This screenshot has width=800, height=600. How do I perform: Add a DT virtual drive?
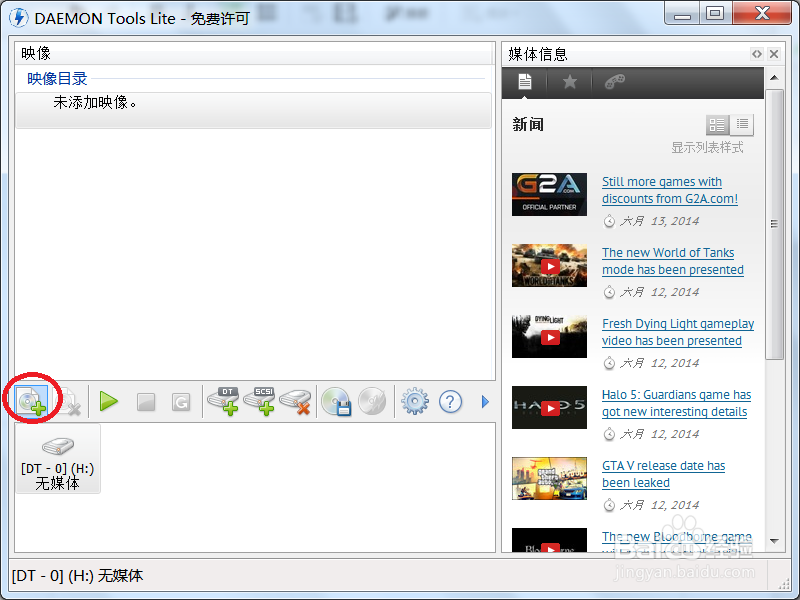pos(223,402)
